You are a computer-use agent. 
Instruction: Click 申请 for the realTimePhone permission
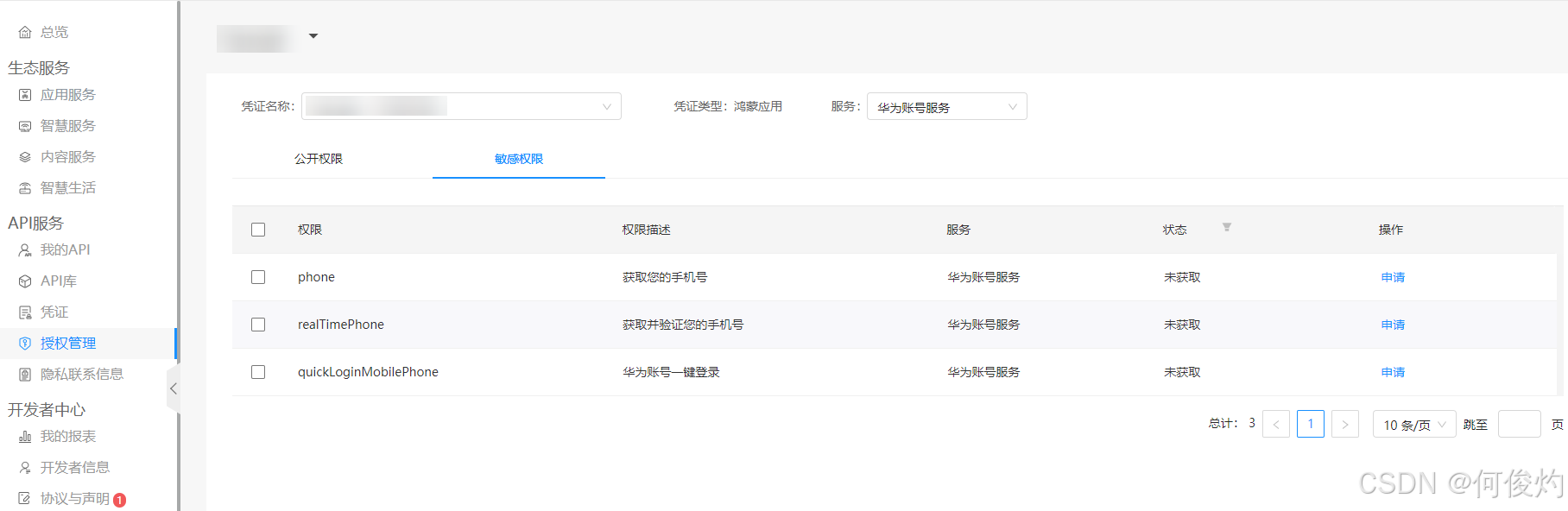(x=1393, y=325)
